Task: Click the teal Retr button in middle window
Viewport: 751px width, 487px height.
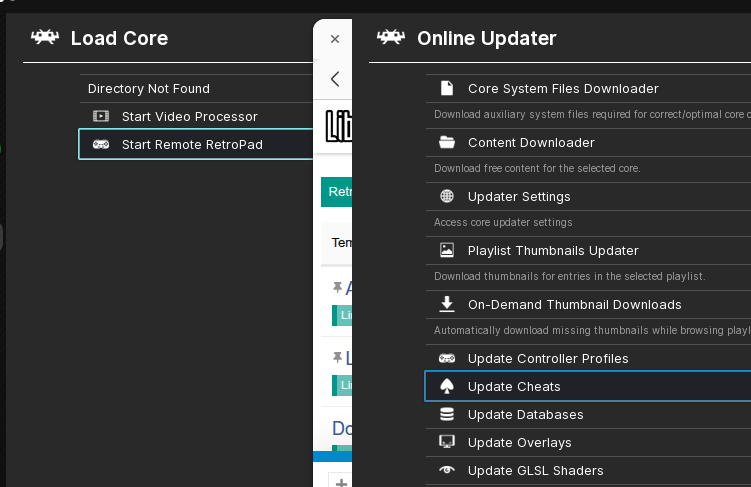Action: [337, 192]
